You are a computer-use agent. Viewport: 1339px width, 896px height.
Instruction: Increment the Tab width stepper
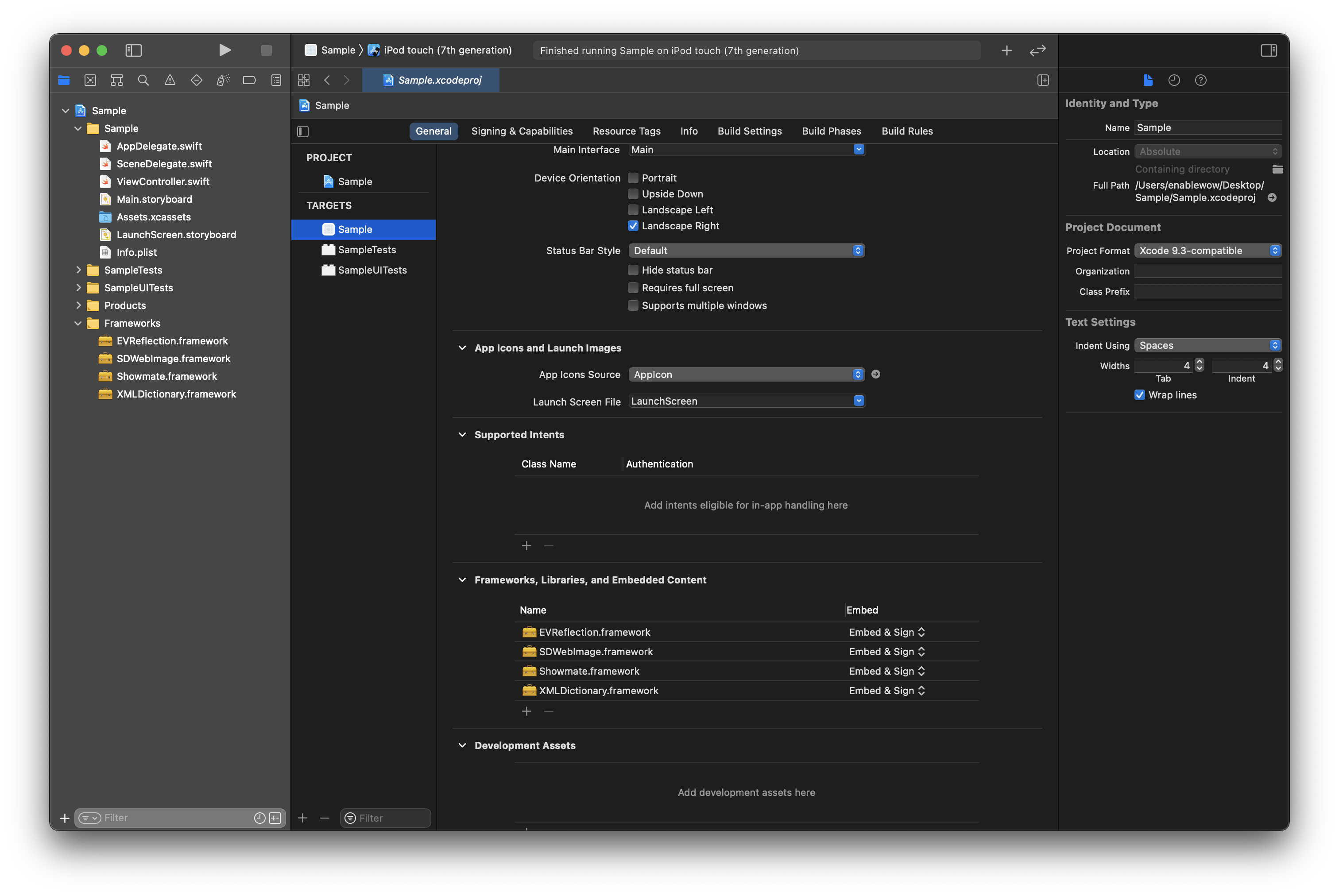(1199, 362)
